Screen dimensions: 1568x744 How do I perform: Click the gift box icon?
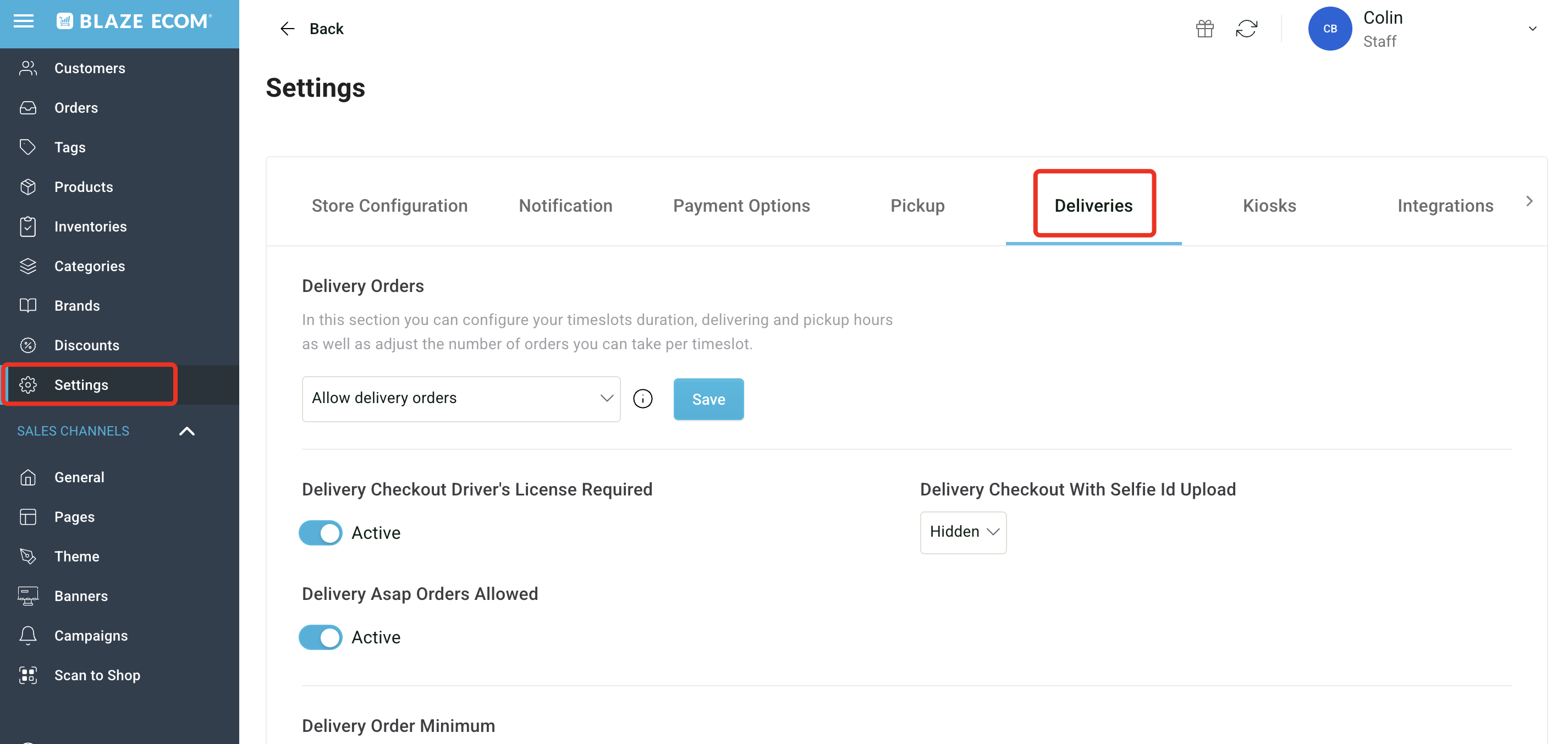click(x=1204, y=29)
